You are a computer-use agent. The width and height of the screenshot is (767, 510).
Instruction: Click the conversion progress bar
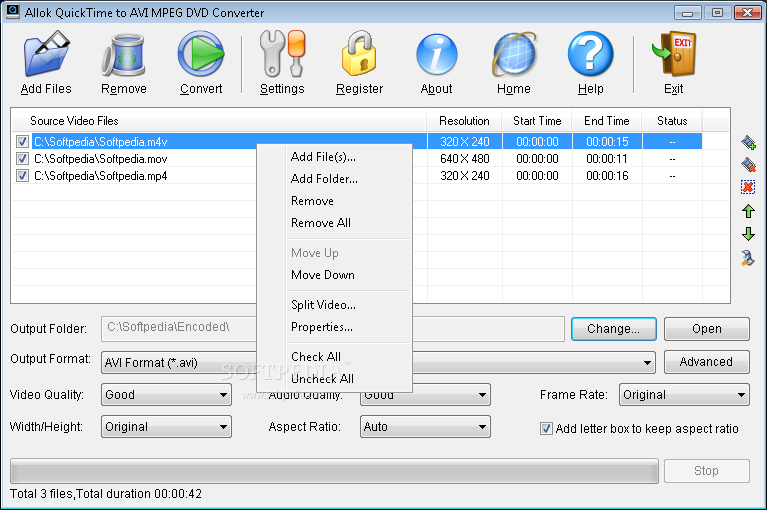pos(335,471)
